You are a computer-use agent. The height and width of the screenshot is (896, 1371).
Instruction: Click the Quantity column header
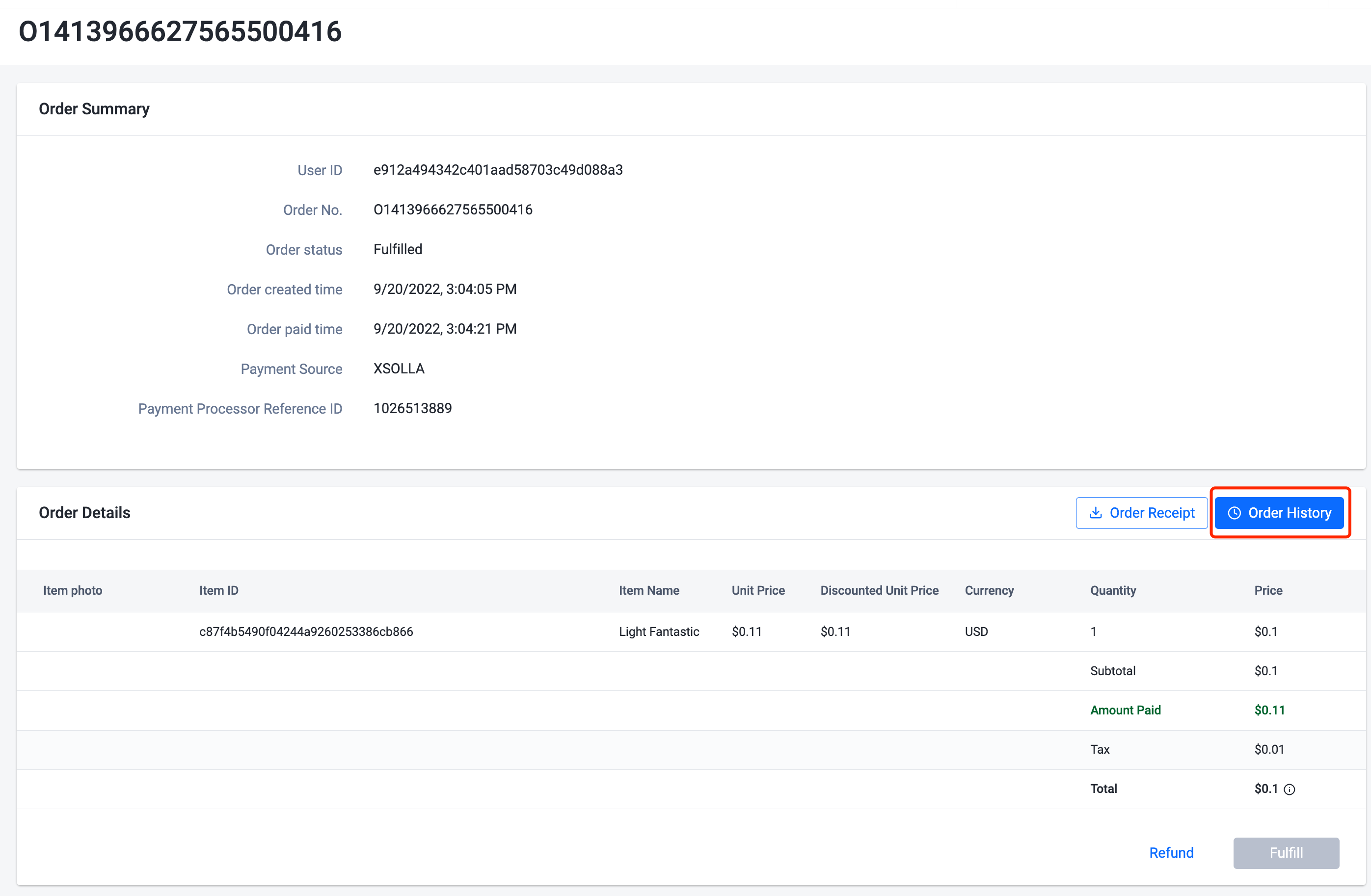(1113, 590)
